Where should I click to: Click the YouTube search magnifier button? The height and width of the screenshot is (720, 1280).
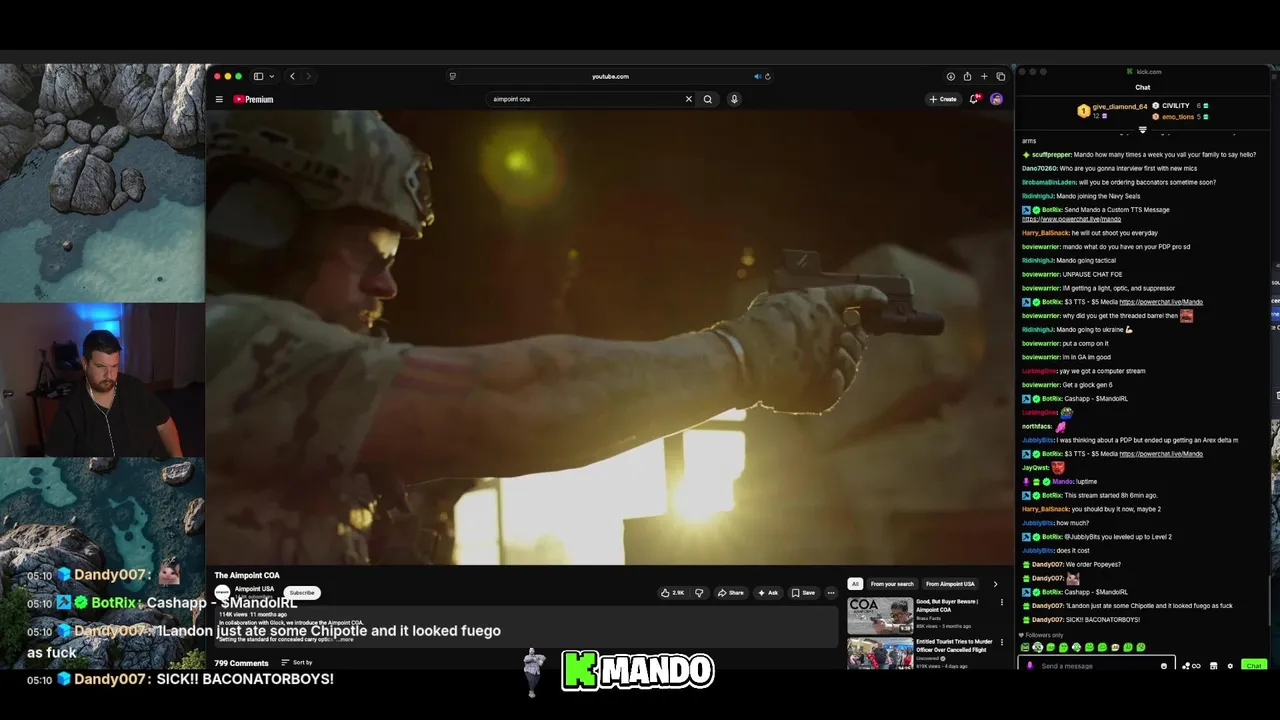[707, 99]
